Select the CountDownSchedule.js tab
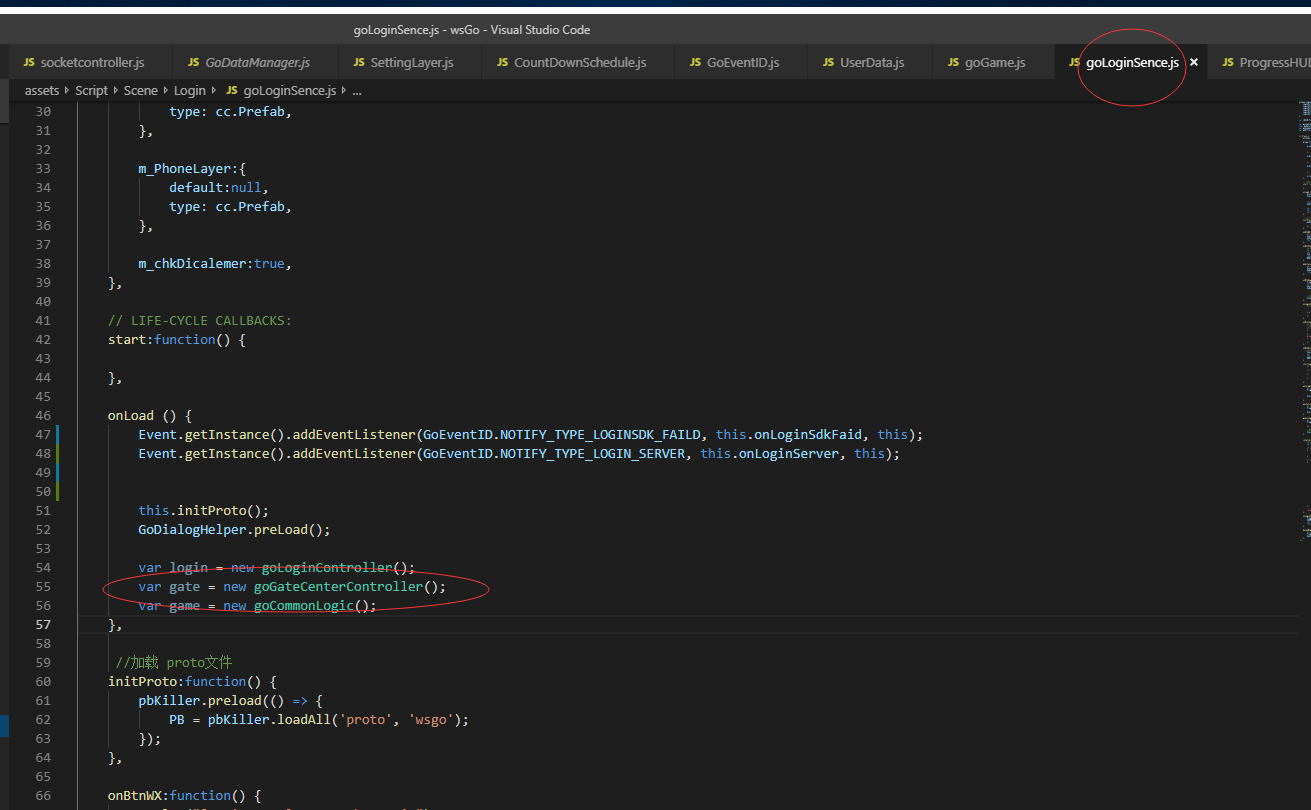The width and height of the screenshot is (1311, 810). click(x=579, y=62)
